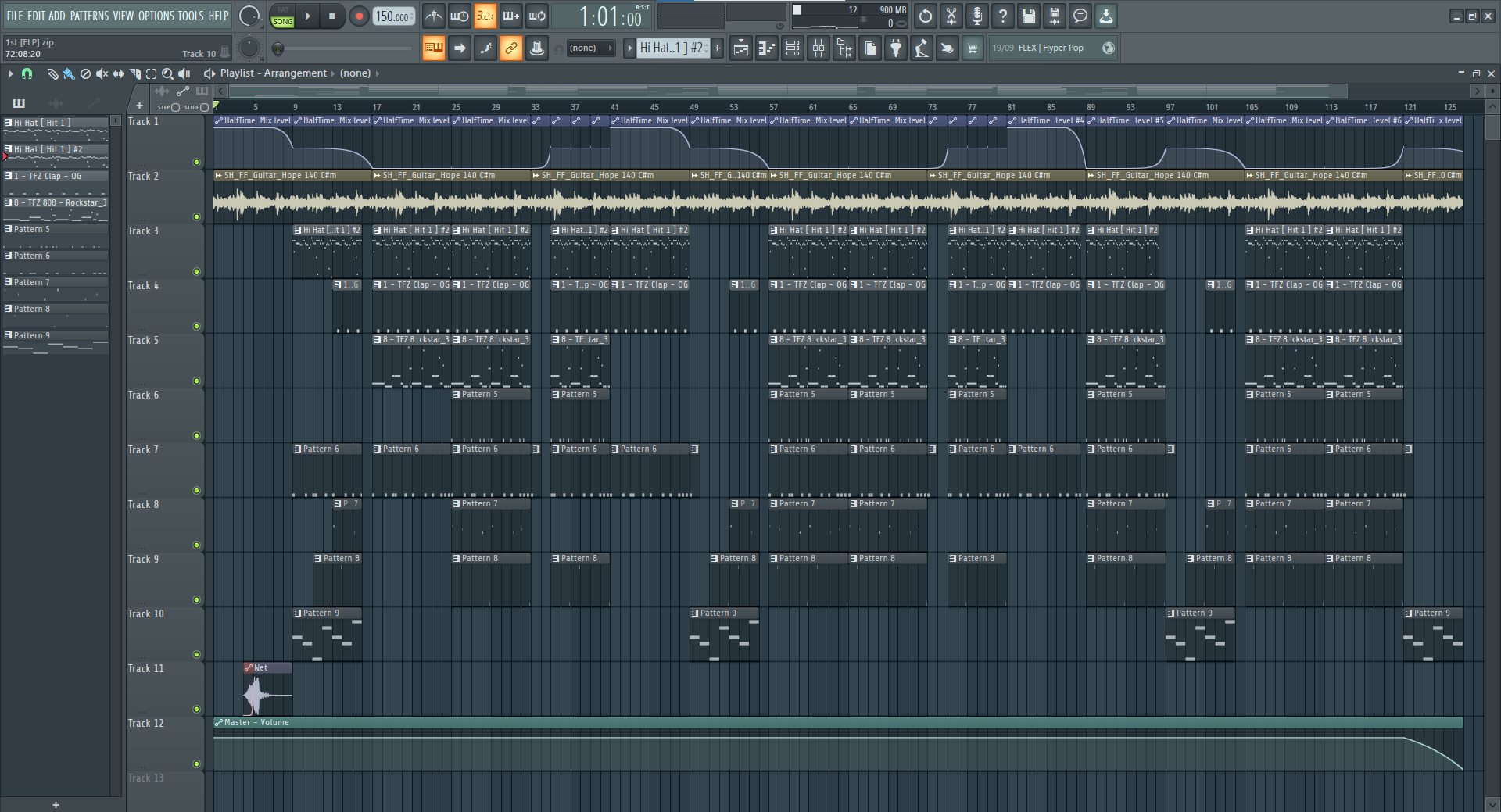The image size is (1501, 812).
Task: Open the Browser from toolbar
Action: click(844, 48)
